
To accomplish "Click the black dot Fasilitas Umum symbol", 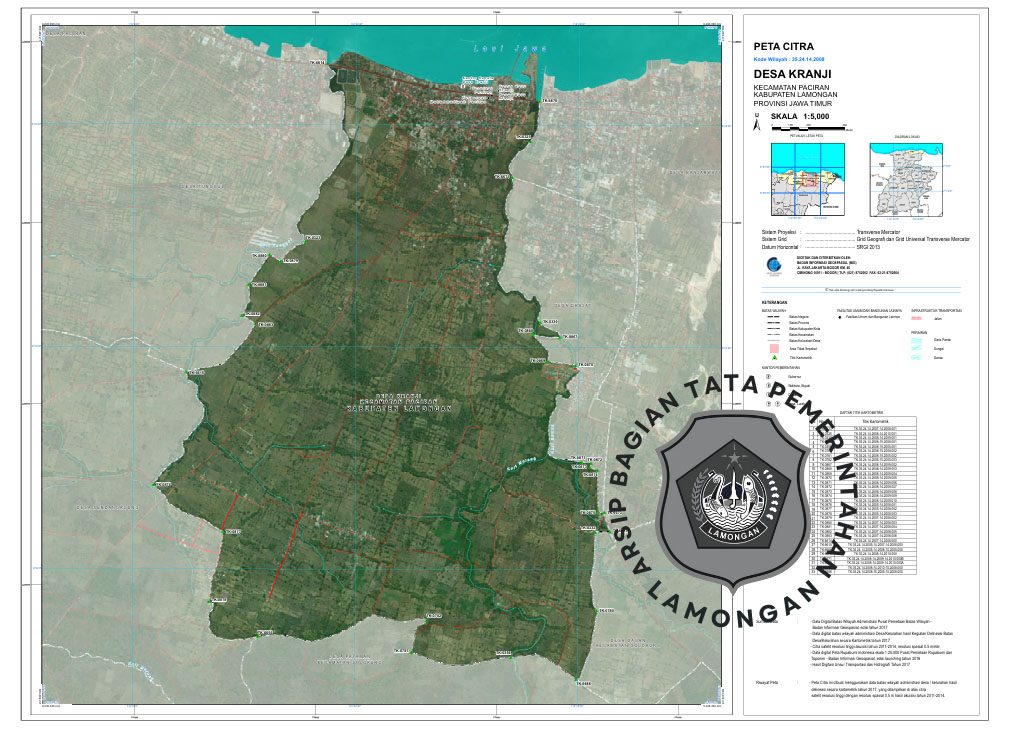I will 841,317.
